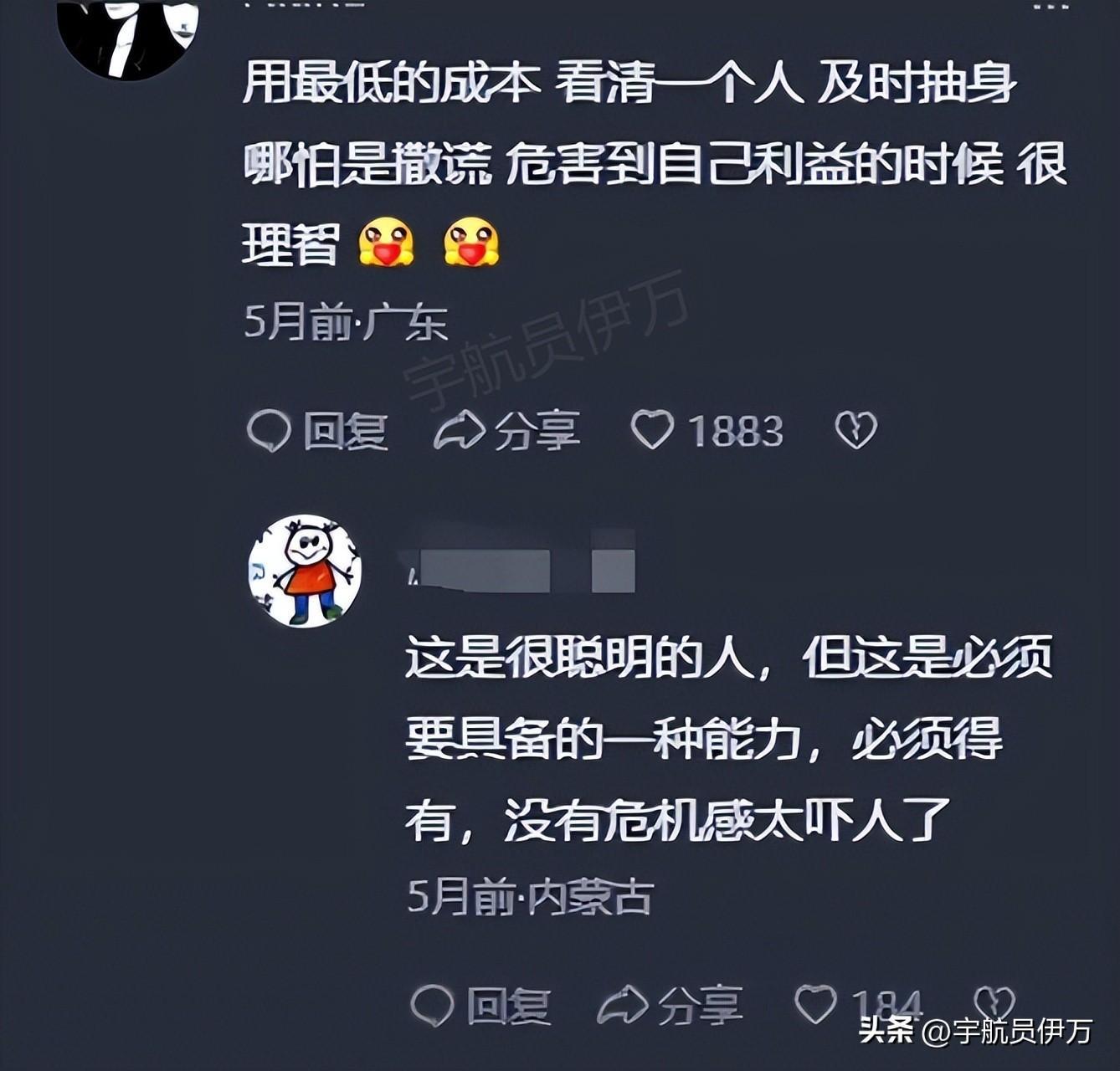Select the reply text starting 这是很聪明的人

pyautogui.click(x=728, y=740)
